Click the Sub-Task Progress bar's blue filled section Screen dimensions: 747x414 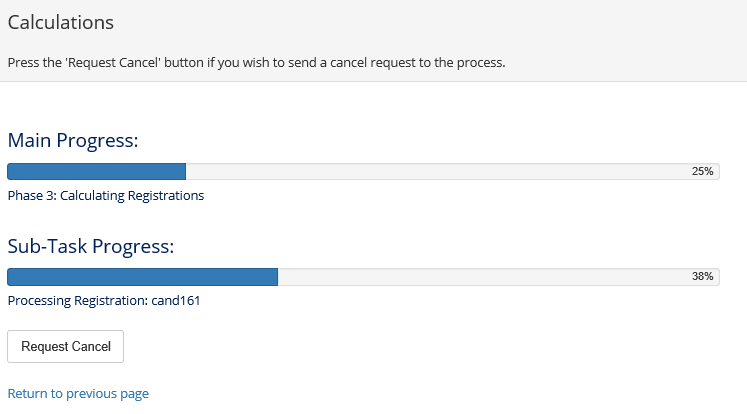pyautogui.click(x=142, y=277)
